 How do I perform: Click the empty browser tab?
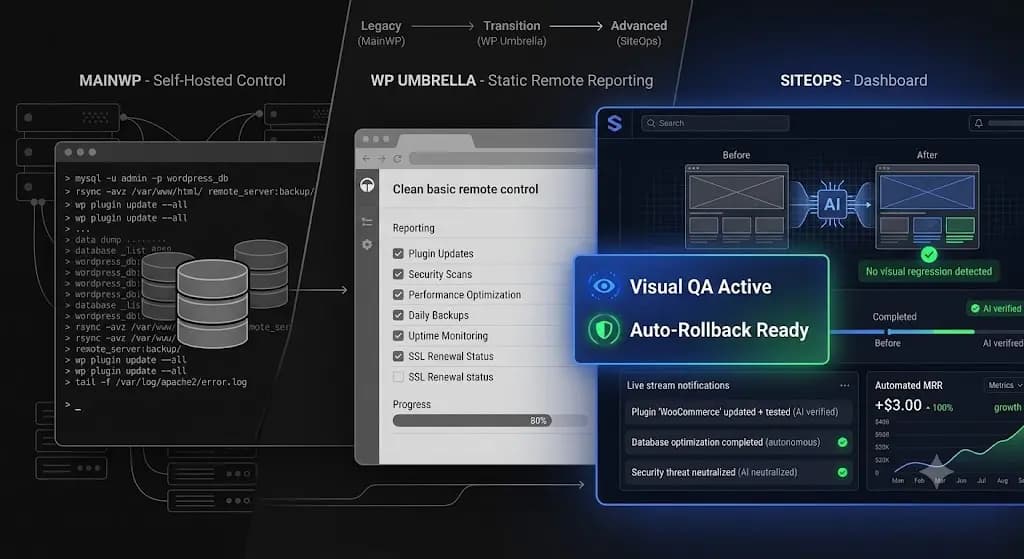[436, 141]
